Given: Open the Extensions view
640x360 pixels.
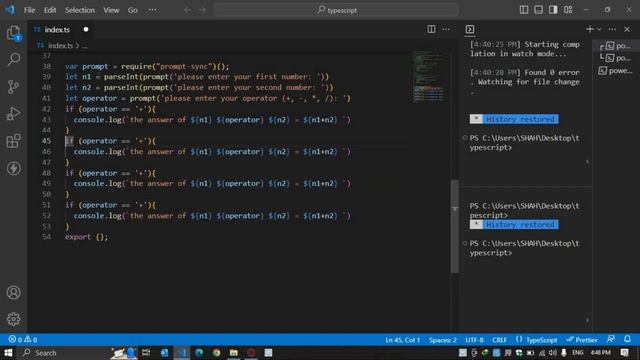Looking at the screenshot, I should (x=13, y=141).
